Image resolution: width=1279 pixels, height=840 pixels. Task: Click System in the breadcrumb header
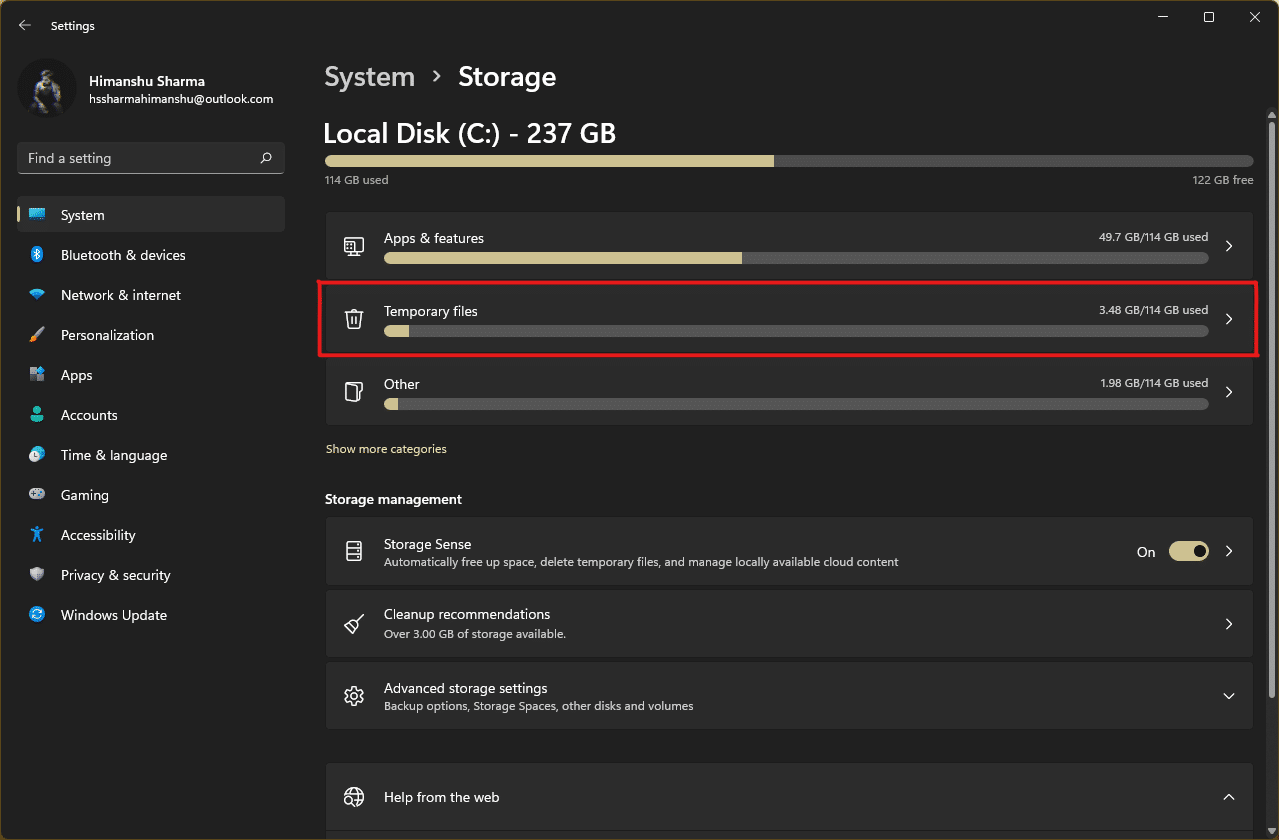click(369, 77)
